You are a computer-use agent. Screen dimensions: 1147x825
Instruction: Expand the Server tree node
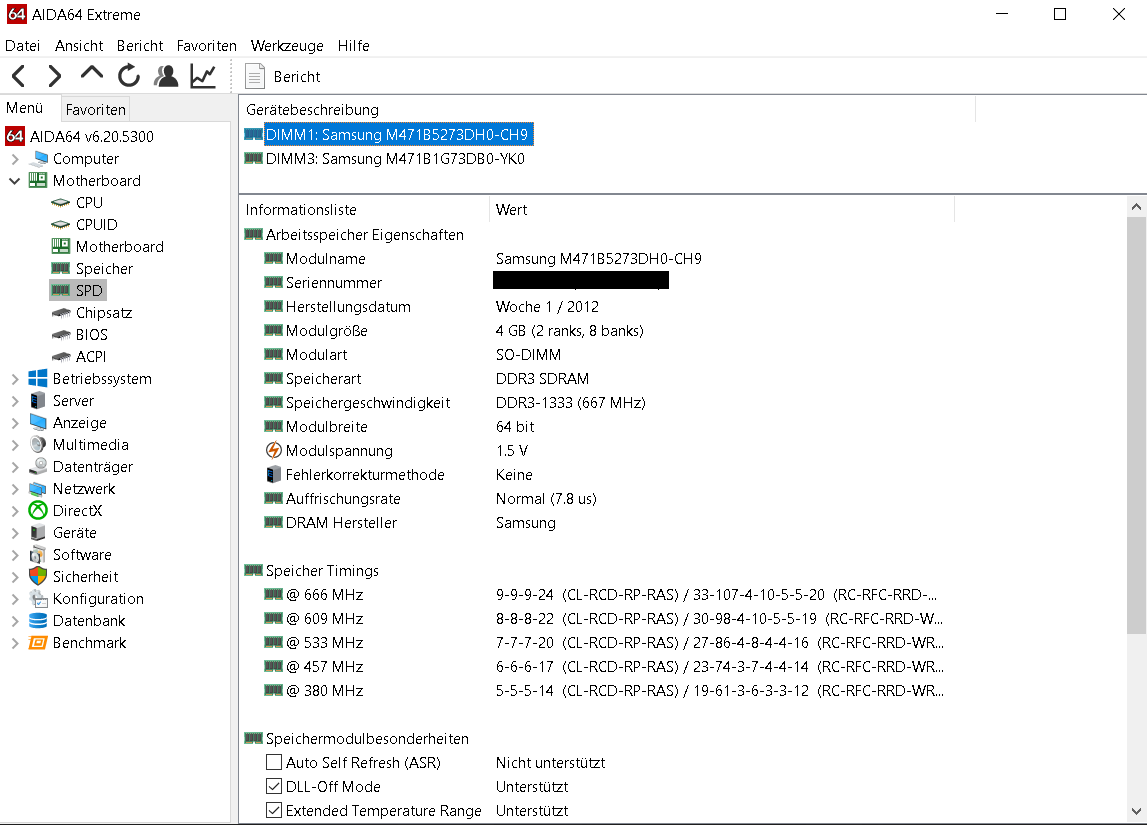(15, 401)
